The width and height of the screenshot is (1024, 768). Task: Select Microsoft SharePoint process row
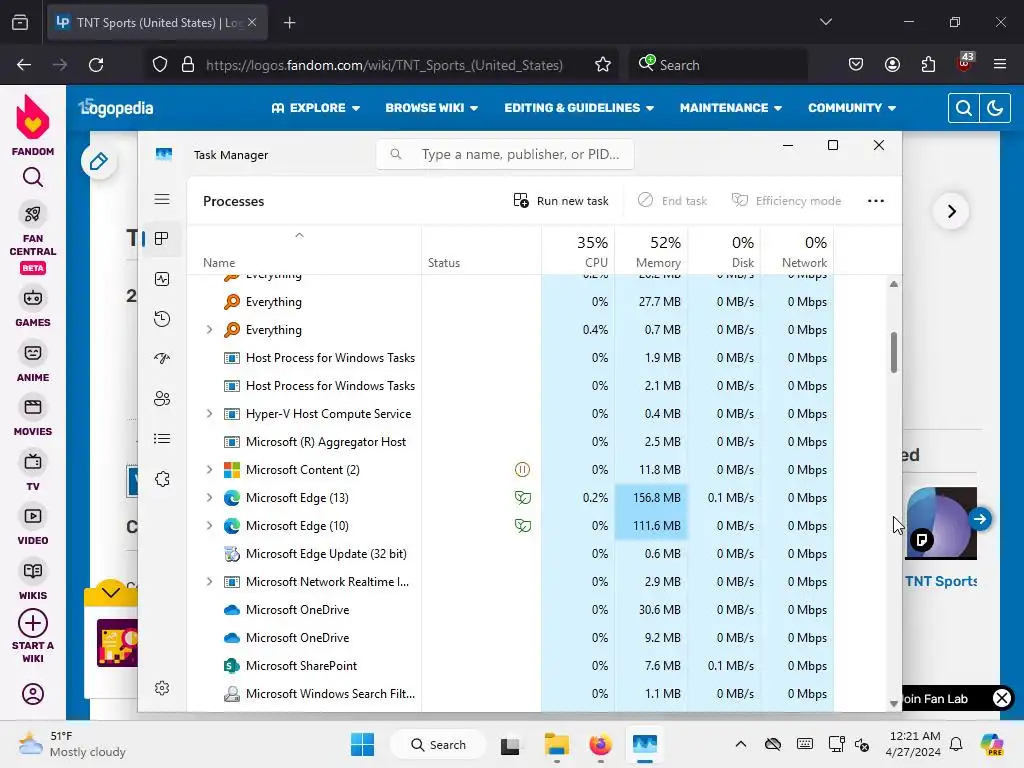(510, 665)
